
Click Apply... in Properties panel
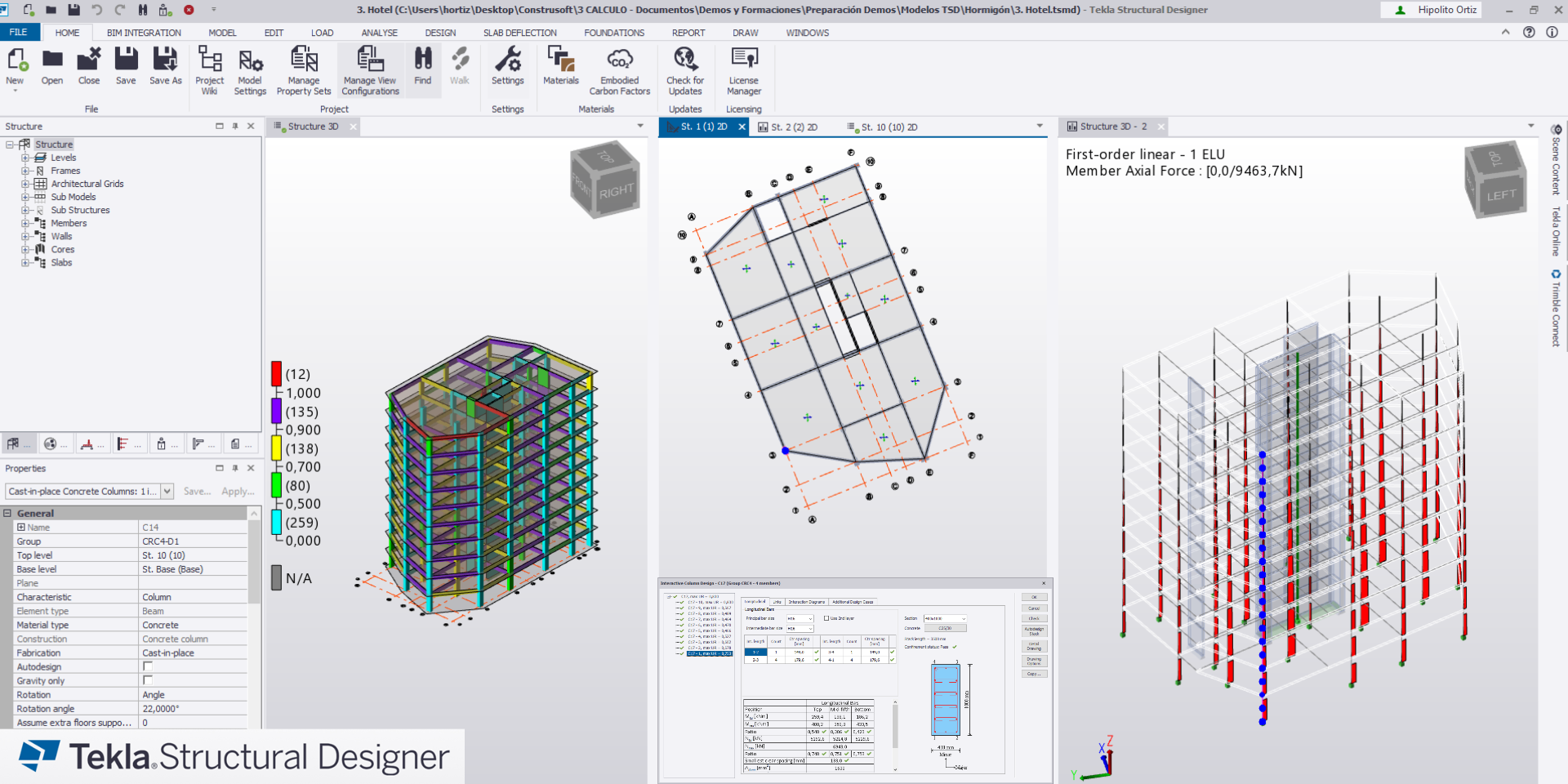238,491
